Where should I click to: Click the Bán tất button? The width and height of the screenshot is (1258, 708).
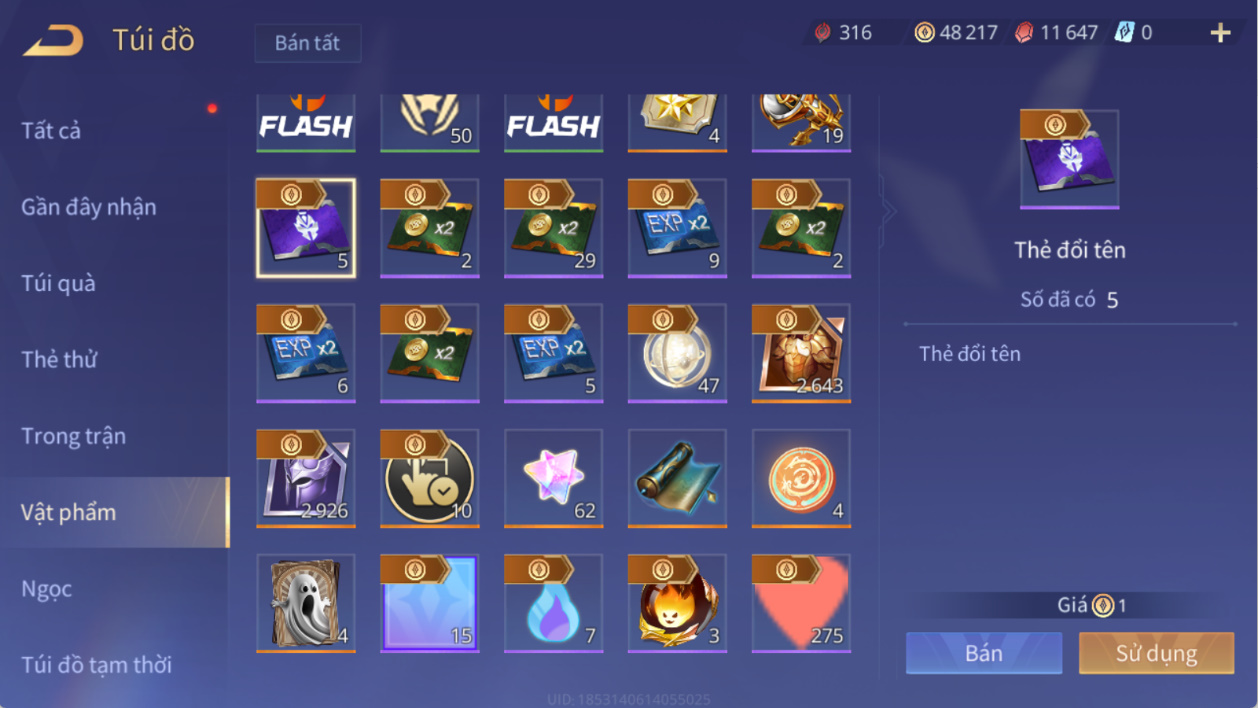pyautogui.click(x=307, y=43)
